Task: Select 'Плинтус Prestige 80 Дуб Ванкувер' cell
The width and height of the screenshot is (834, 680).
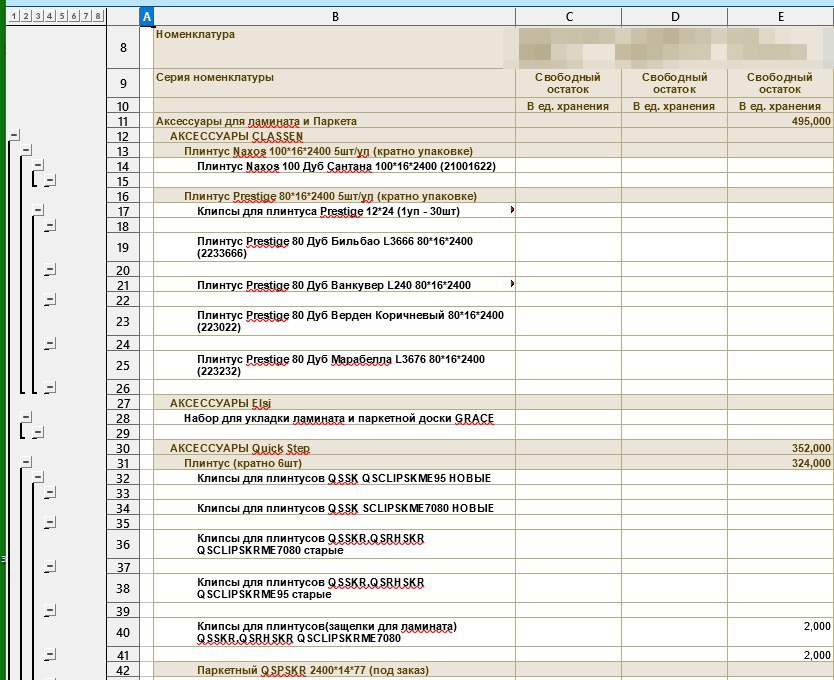Action: pyautogui.click(x=335, y=285)
